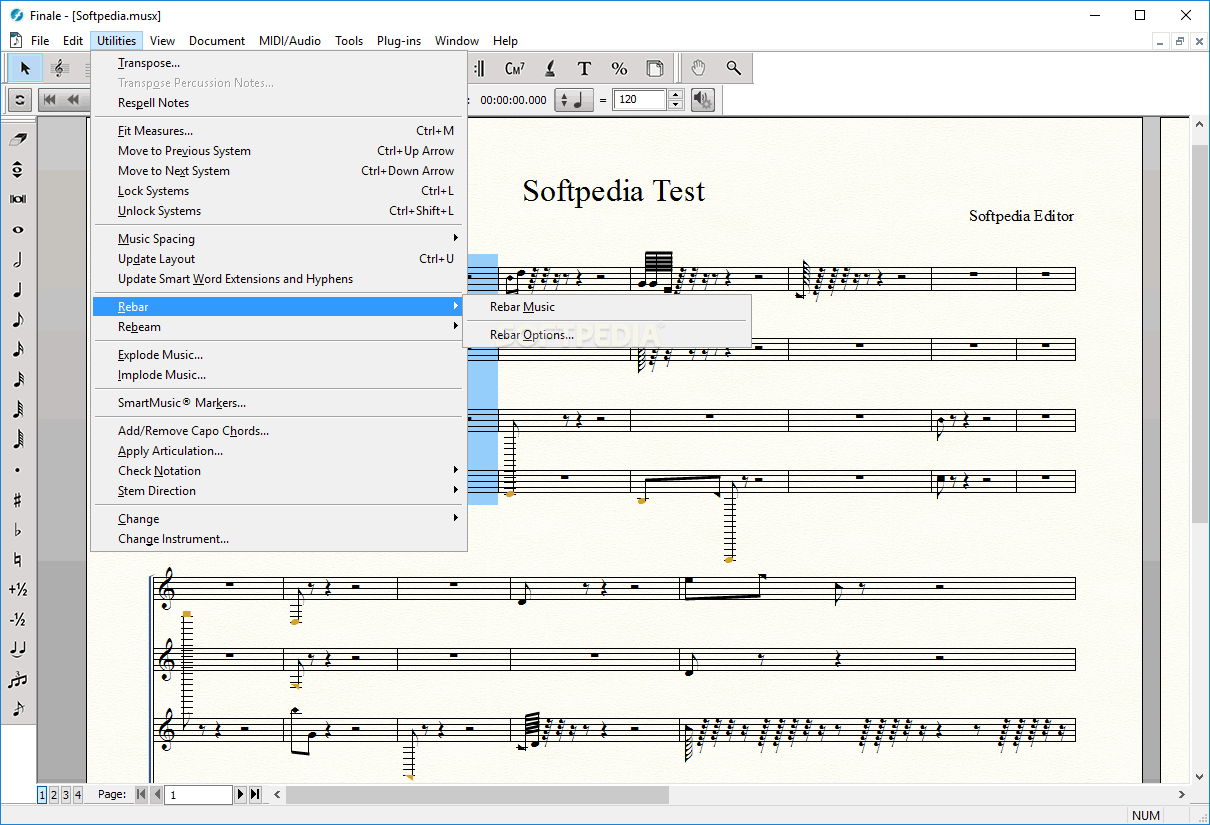The image size is (1210, 825).
Task: Open the File menu
Action: point(40,41)
